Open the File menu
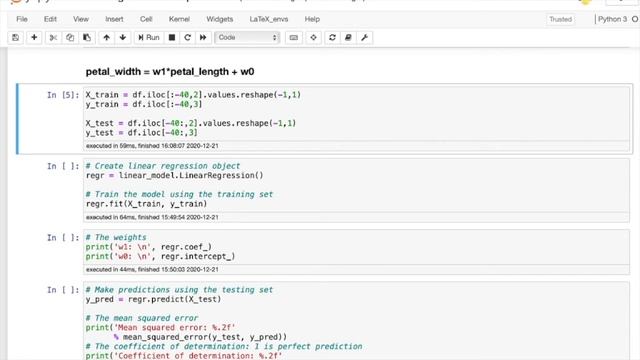The image size is (640, 360). click(x=22, y=19)
